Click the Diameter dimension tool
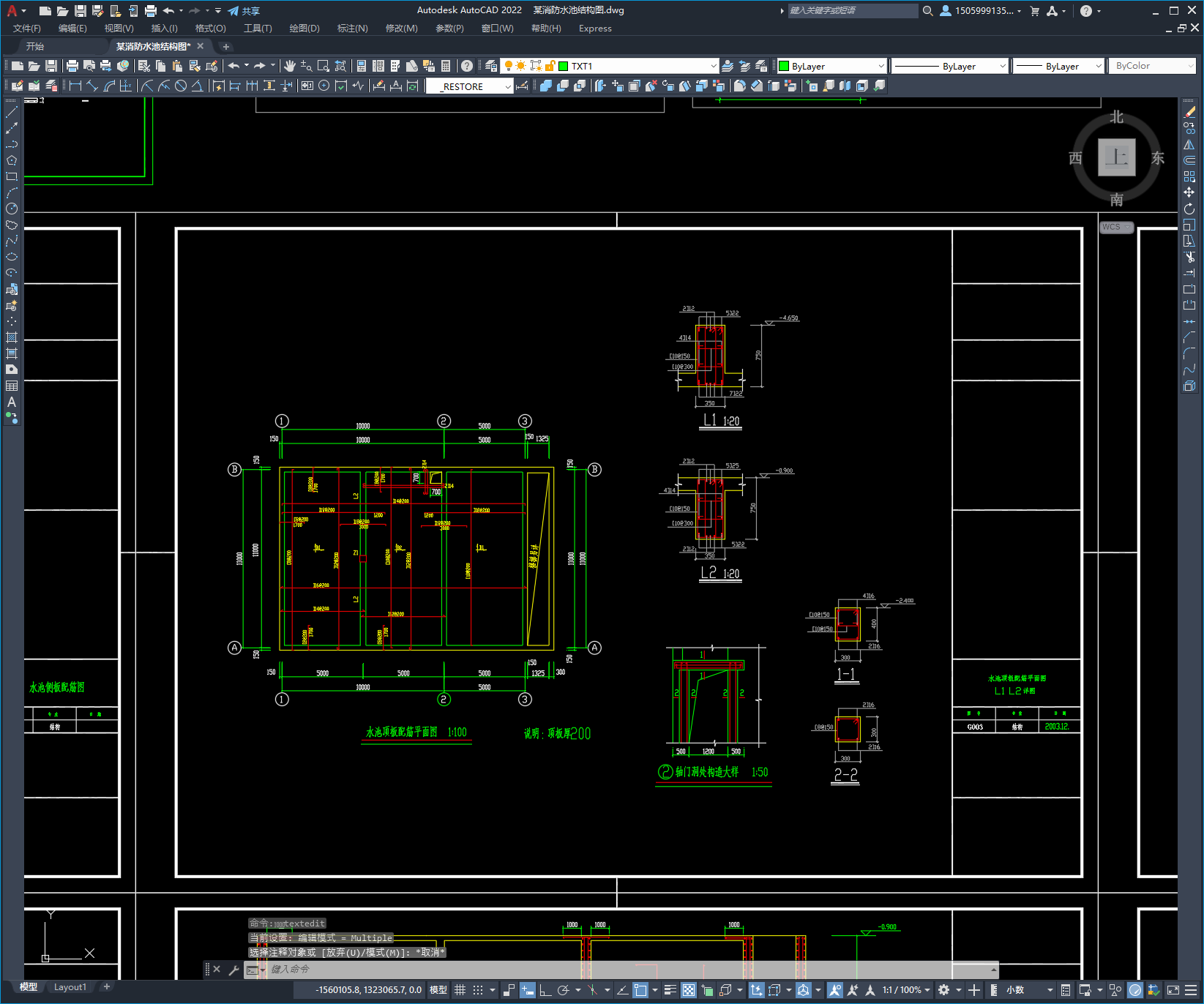The width and height of the screenshot is (1204, 1004). point(181,86)
